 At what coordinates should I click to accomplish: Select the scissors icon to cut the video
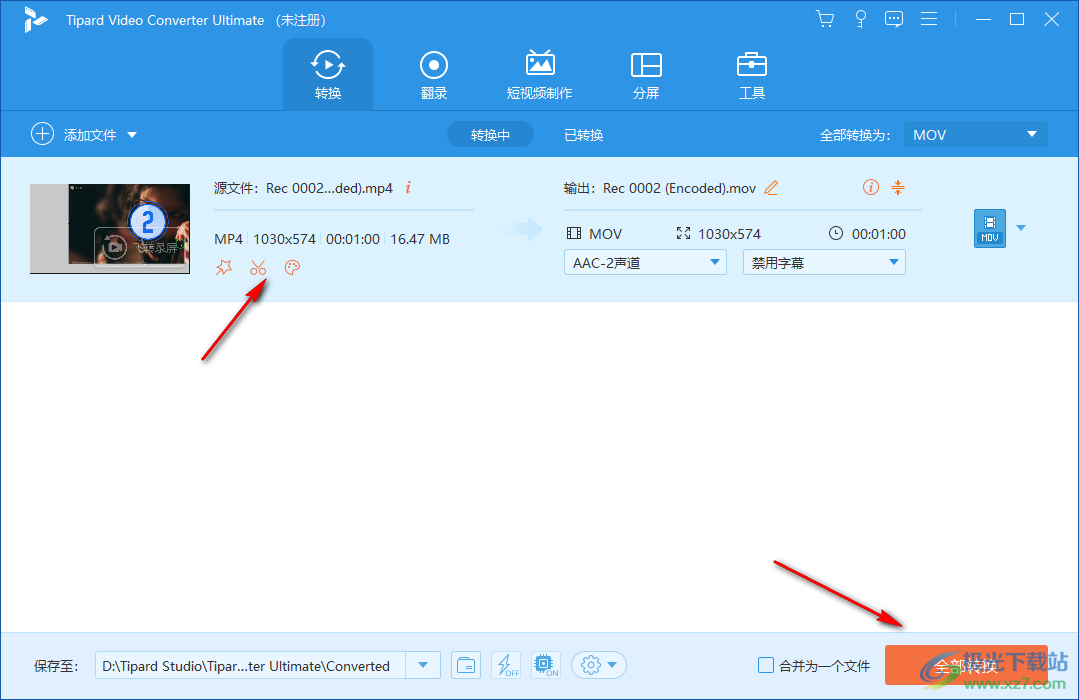[x=258, y=267]
